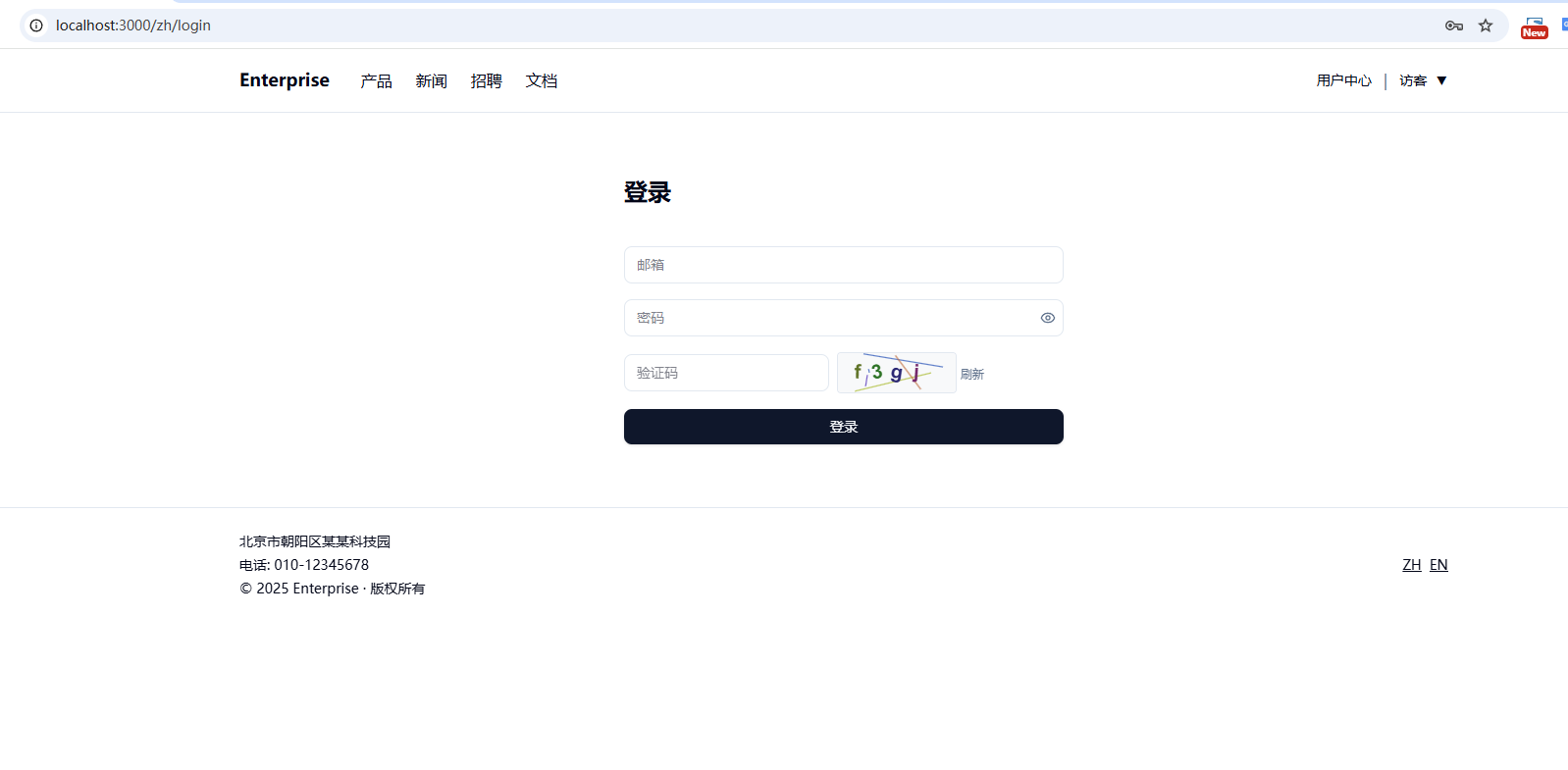Switch language to ZH in footer
This screenshot has height=770, width=1568.
pyautogui.click(x=1412, y=565)
